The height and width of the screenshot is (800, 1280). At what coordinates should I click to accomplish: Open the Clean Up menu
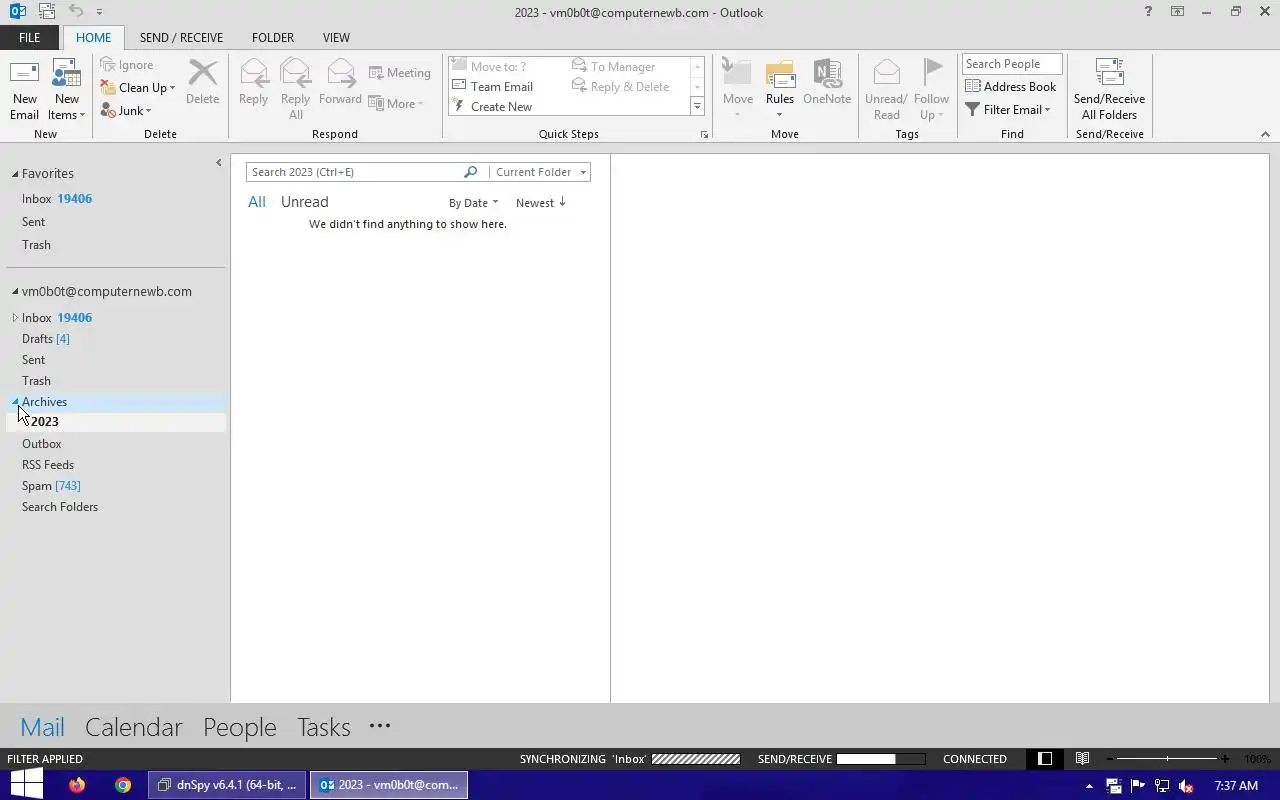point(138,88)
